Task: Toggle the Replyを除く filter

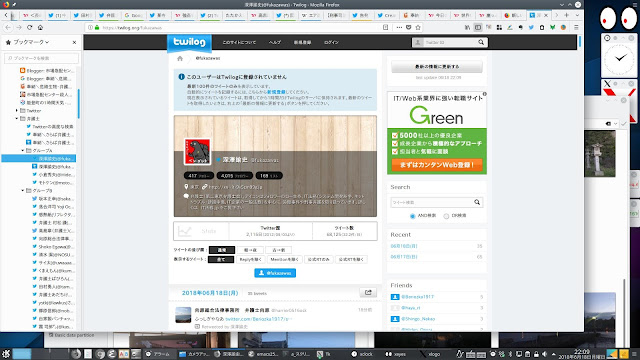Action: 250,259
